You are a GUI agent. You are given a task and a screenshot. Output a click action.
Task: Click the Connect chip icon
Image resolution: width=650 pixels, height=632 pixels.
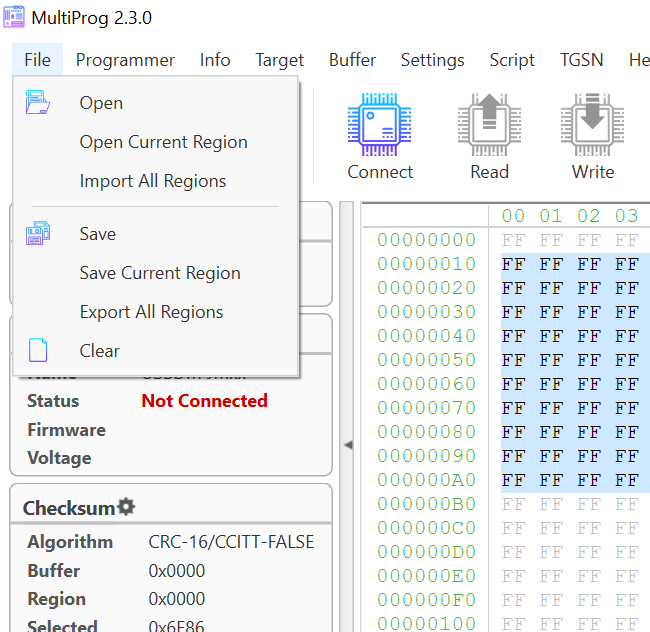379,124
